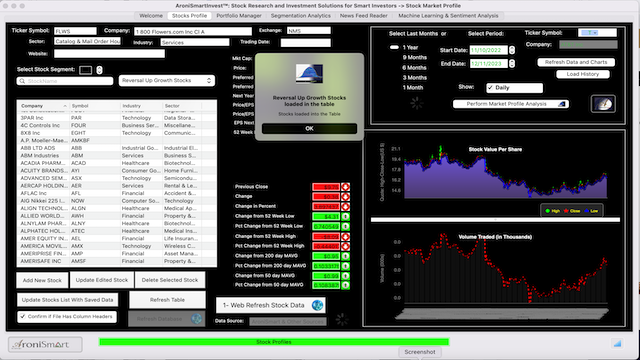Click the Website input field
The height and width of the screenshot is (360, 640).
pyautogui.click(x=109, y=53)
